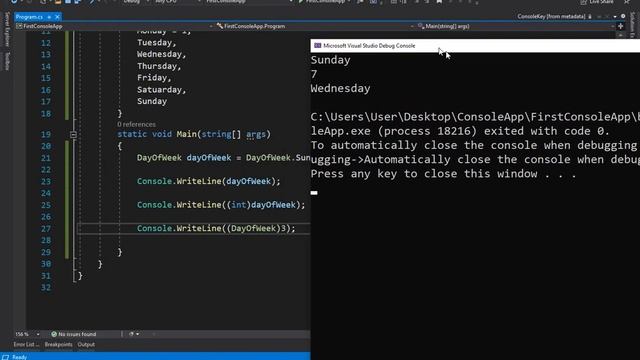
Task: Click 'Press any key to close this window' text
Action: 424,174
